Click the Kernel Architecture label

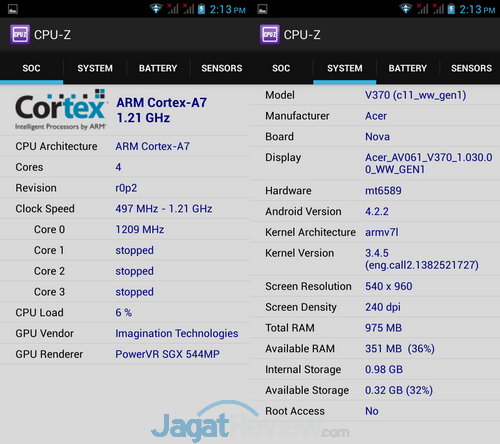(310, 232)
